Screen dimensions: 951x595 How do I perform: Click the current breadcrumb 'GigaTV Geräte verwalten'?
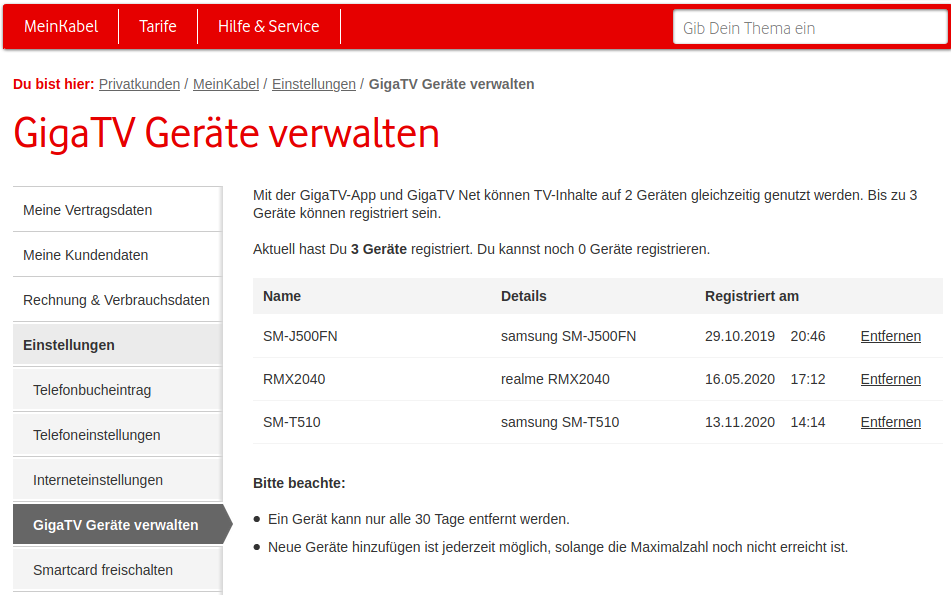point(451,84)
